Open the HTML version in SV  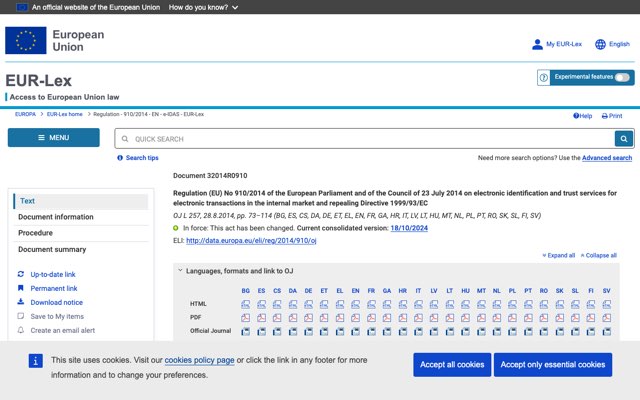[607, 304]
